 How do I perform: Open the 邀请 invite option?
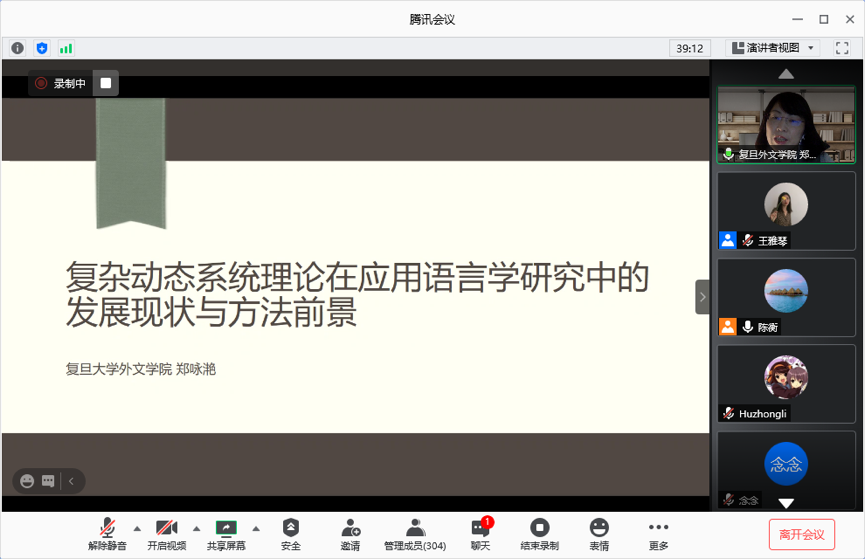(350, 534)
